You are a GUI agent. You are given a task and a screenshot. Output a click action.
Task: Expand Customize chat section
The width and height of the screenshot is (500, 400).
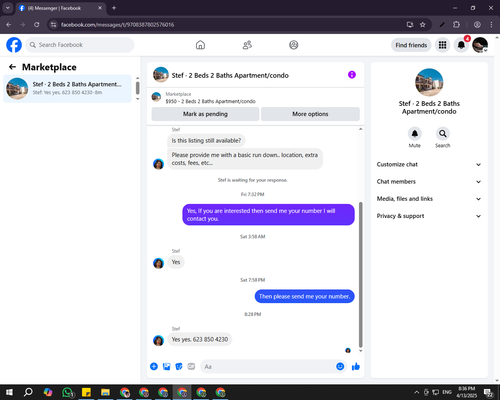click(x=429, y=164)
